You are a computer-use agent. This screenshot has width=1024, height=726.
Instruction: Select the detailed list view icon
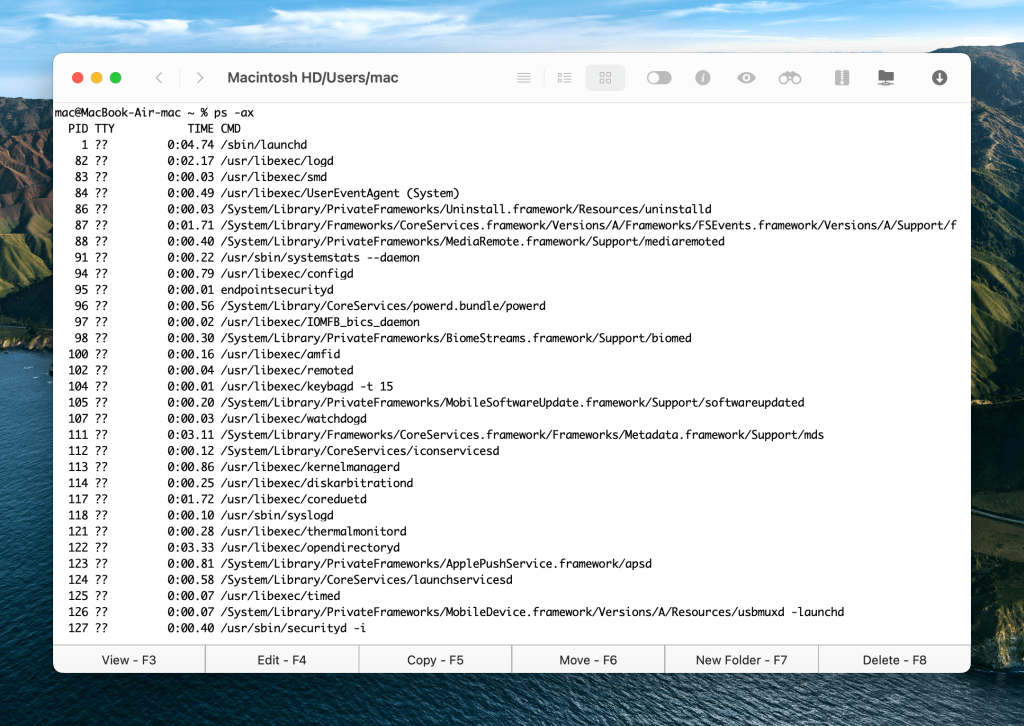tap(564, 77)
